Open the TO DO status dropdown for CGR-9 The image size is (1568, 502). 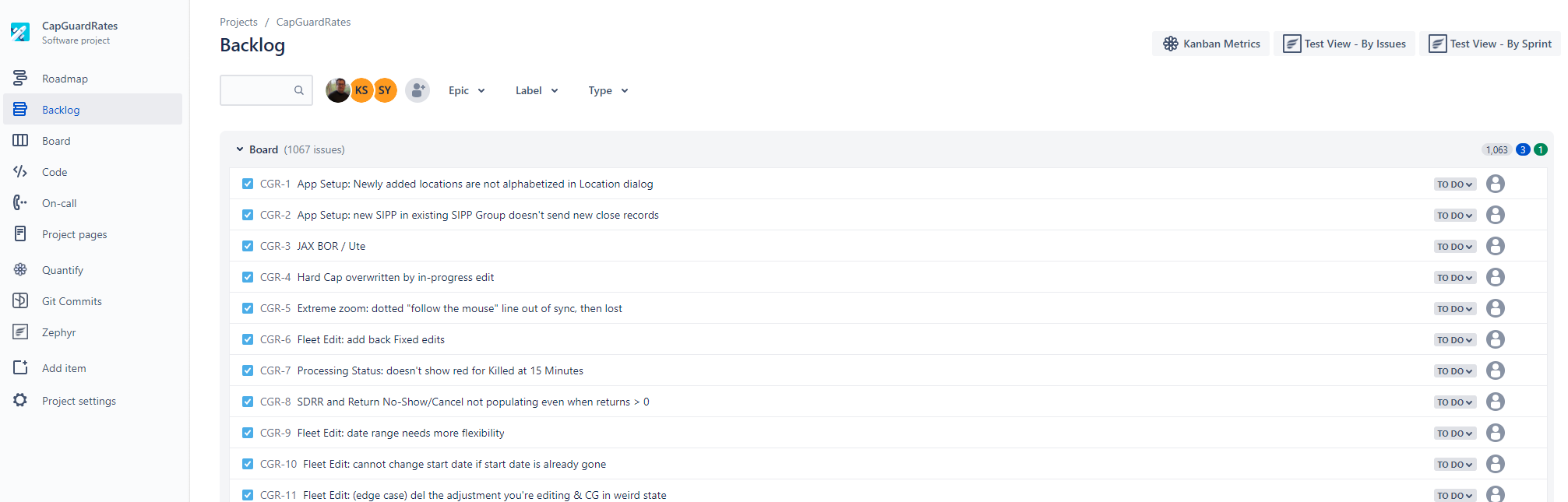(1454, 434)
